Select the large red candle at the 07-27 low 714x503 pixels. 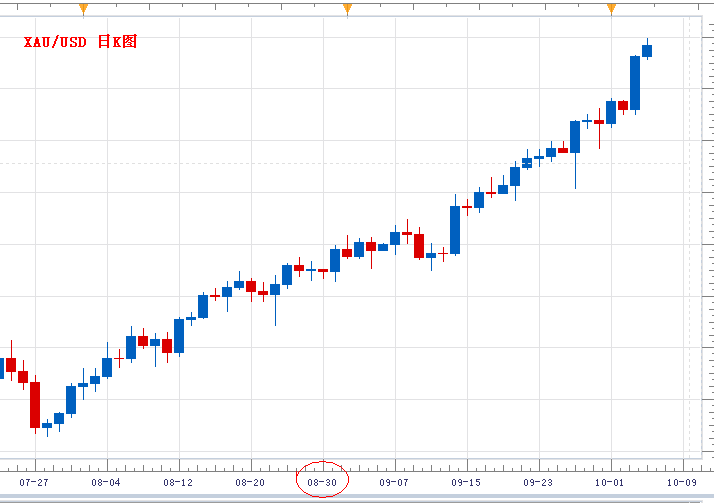(35, 405)
